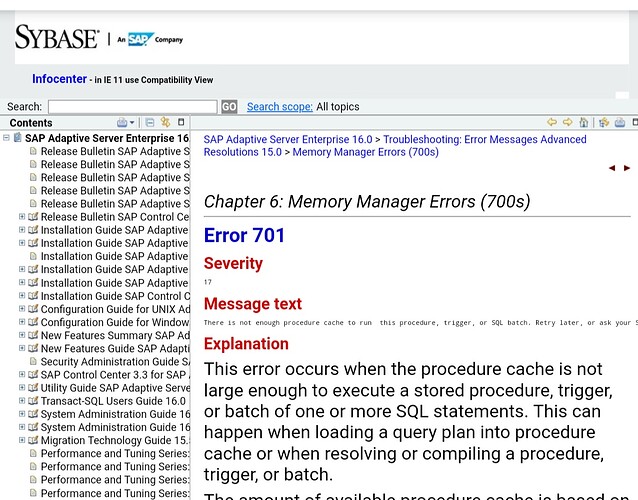Click the Home icon in topic toolbar
This screenshot has width=638, height=500.
[x=583, y=122]
